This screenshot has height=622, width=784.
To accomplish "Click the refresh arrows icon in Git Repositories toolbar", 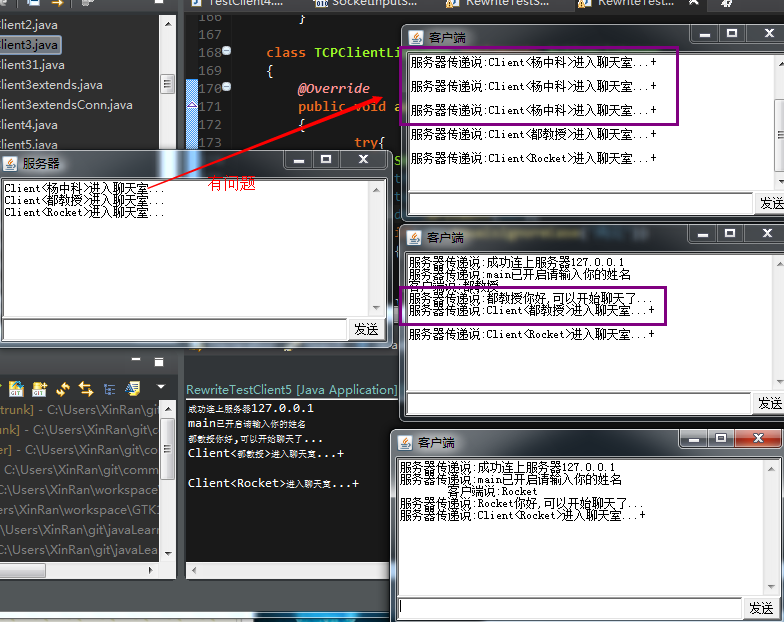I will [x=63, y=388].
